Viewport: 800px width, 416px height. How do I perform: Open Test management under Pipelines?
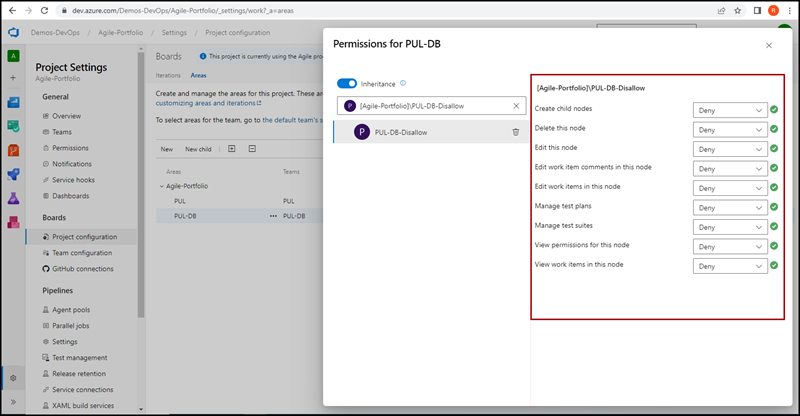[80, 357]
